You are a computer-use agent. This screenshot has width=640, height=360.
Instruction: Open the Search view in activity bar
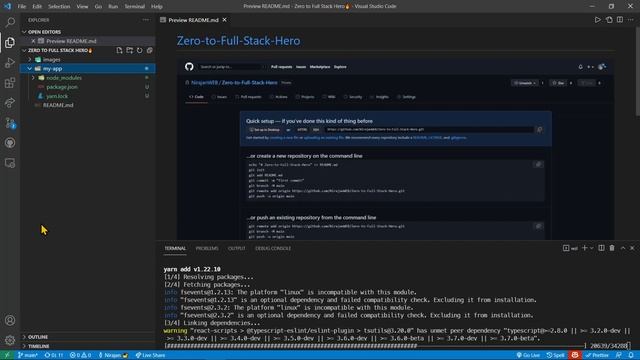click(x=10, y=22)
